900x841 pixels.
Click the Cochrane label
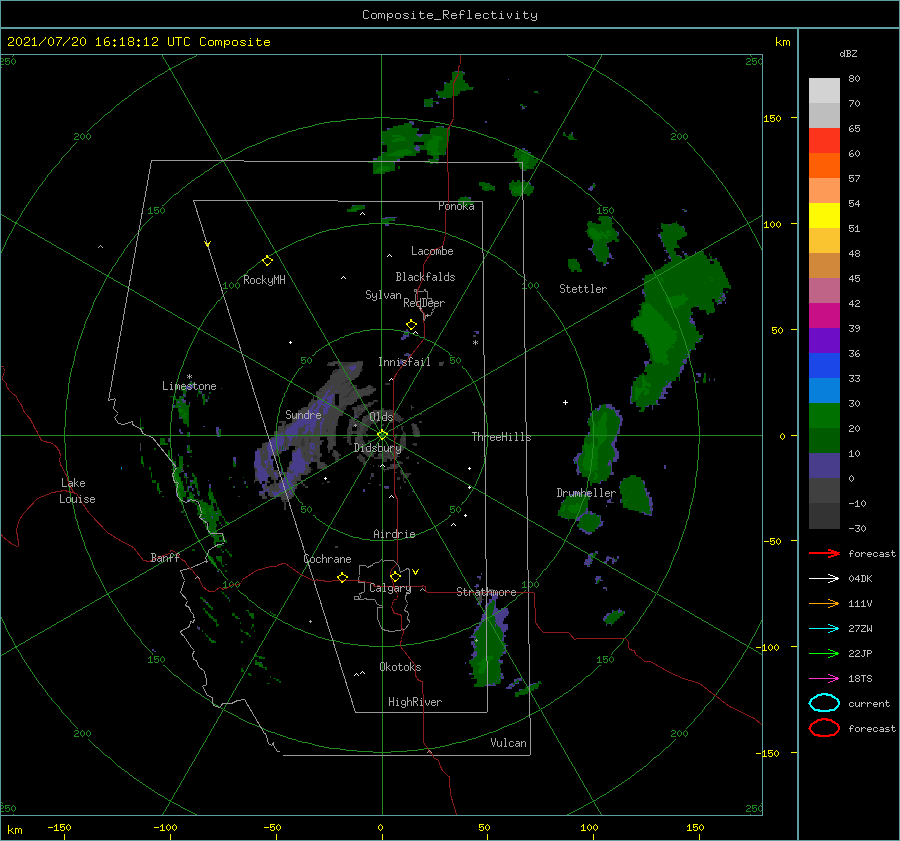pos(327,559)
